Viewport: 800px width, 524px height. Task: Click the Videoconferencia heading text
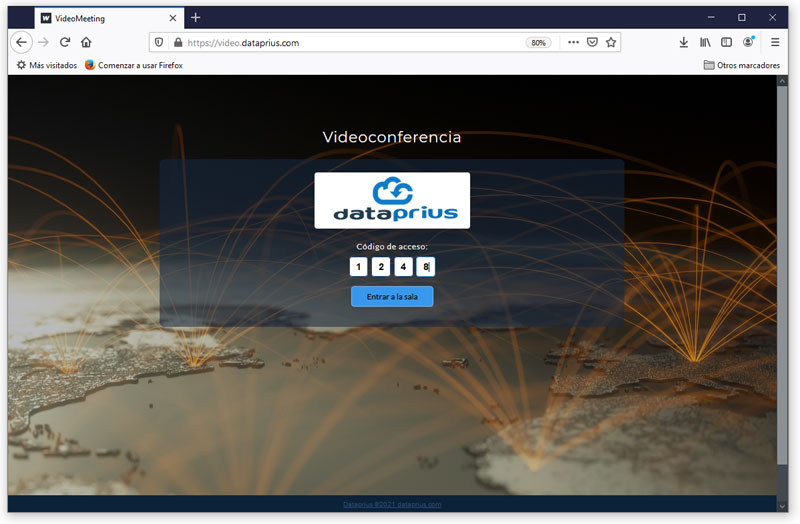(392, 137)
